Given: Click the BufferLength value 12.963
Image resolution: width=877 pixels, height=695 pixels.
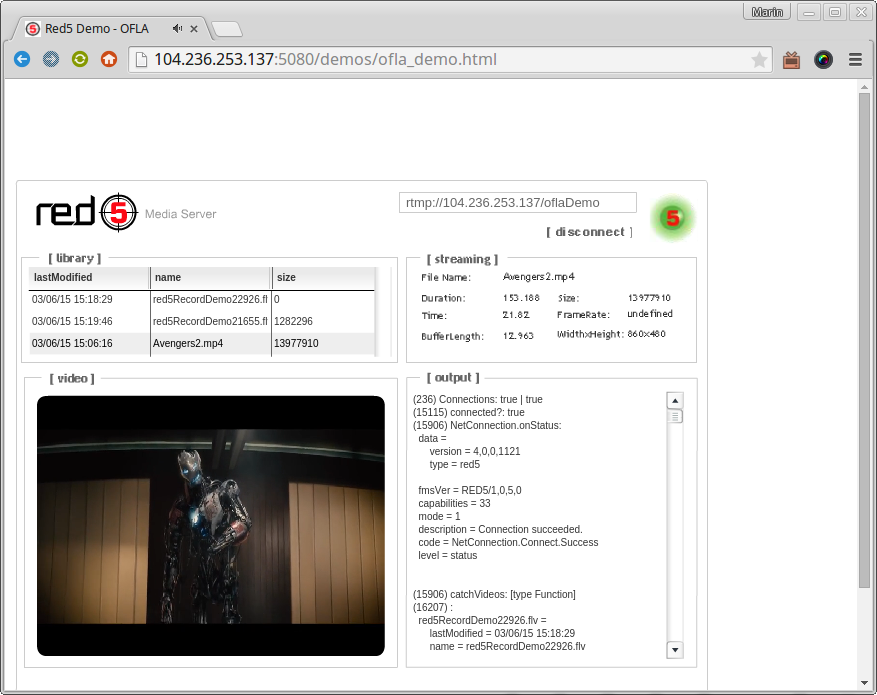Looking at the screenshot, I should [518, 336].
